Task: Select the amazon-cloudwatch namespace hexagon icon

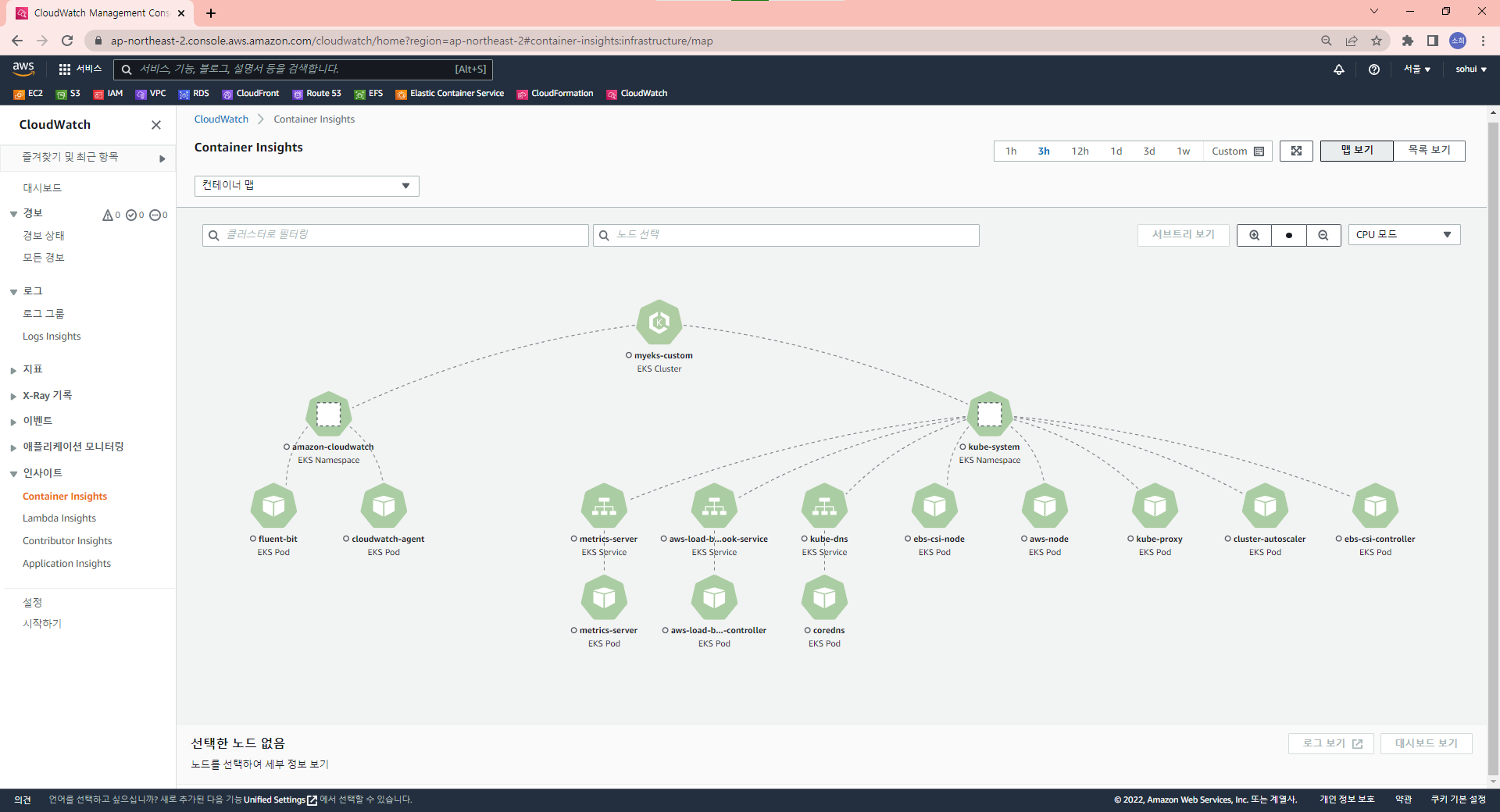Action: point(329,414)
